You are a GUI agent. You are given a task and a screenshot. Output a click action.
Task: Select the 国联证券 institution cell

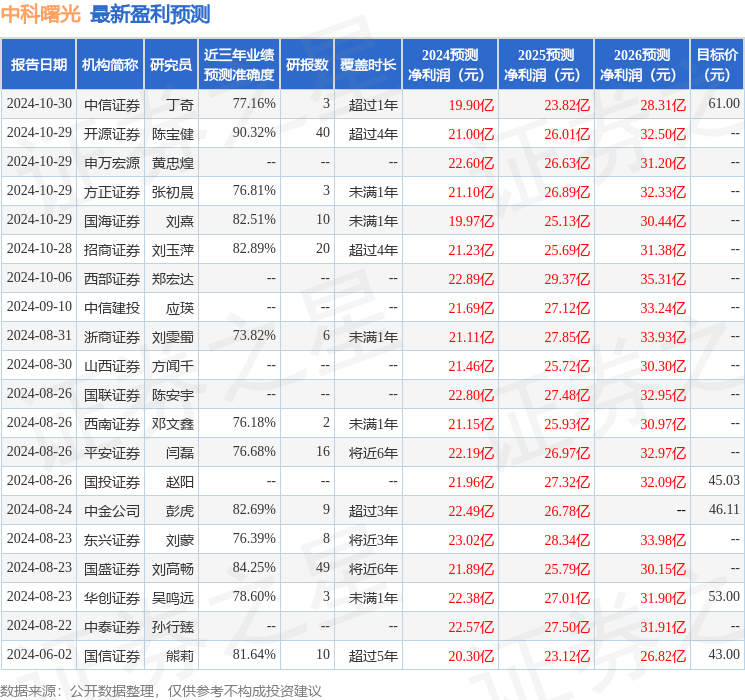tap(112, 395)
